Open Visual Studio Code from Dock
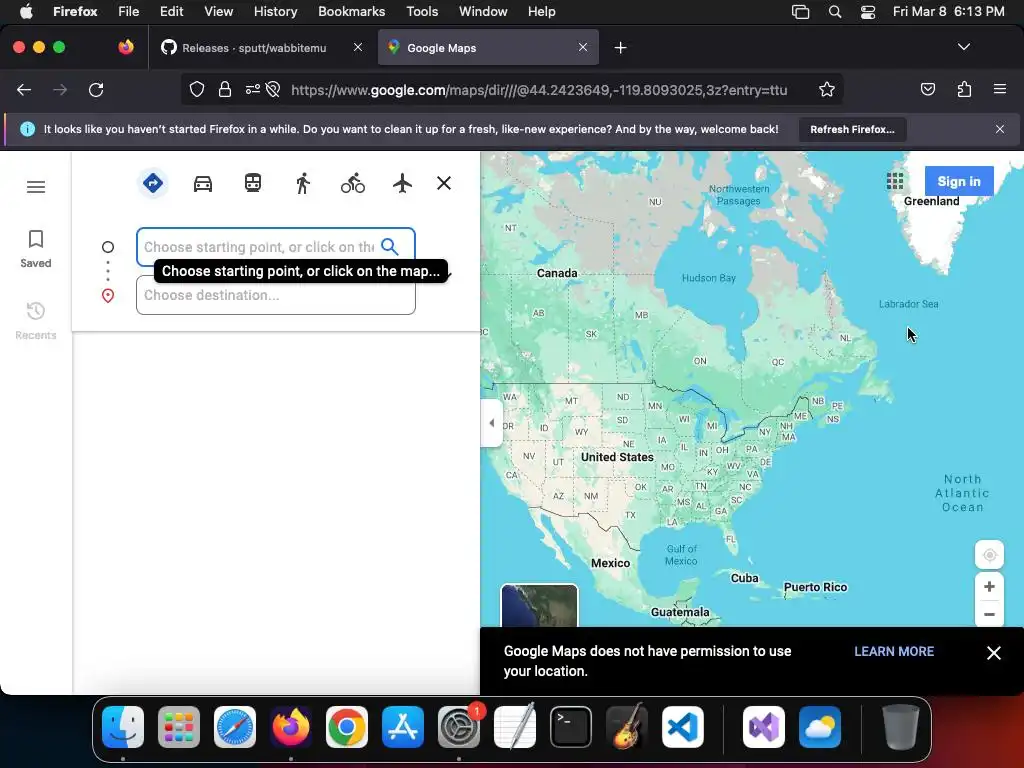The image size is (1024, 768). [682, 727]
